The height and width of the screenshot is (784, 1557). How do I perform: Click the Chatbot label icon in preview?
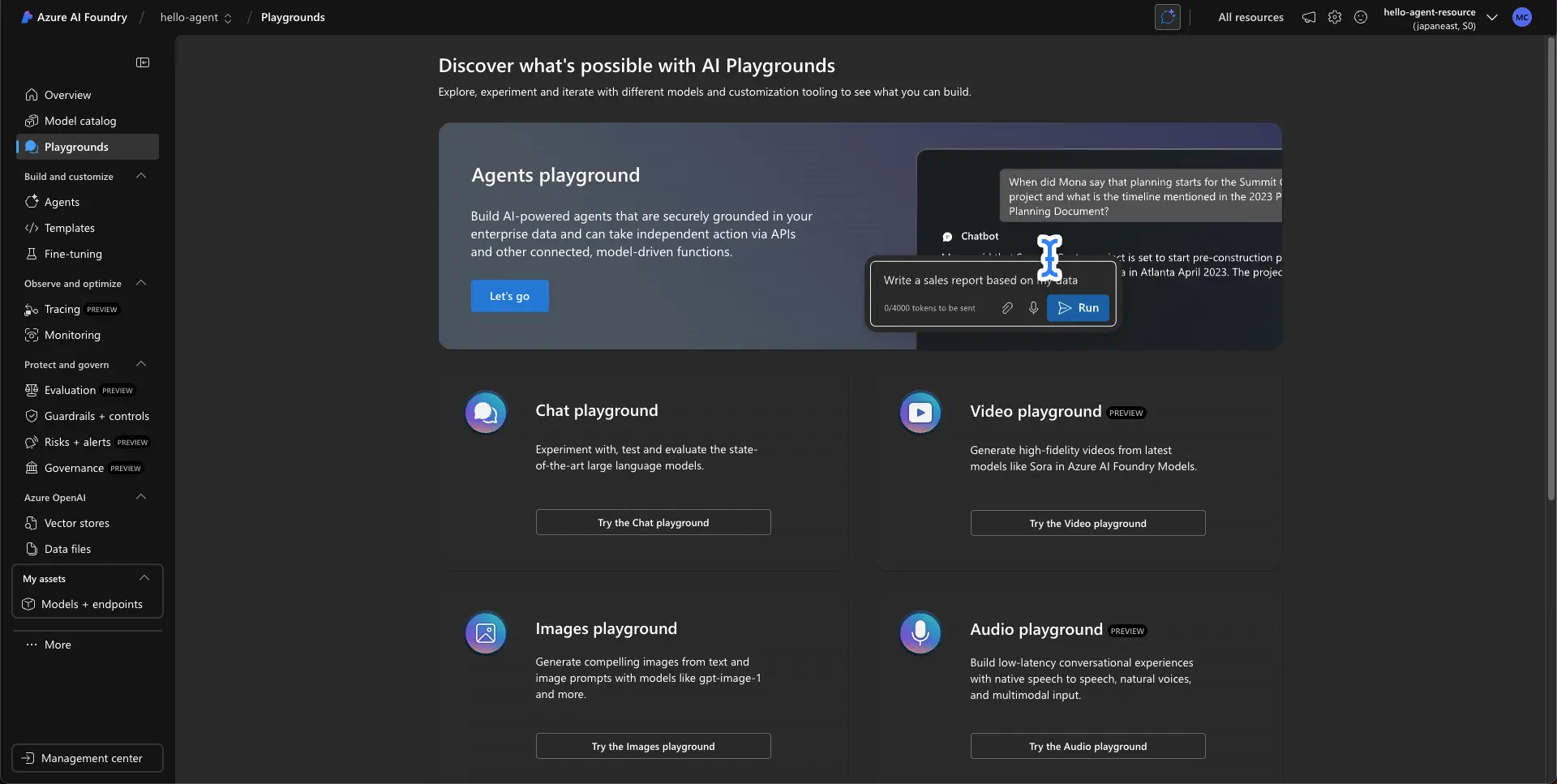(x=947, y=237)
